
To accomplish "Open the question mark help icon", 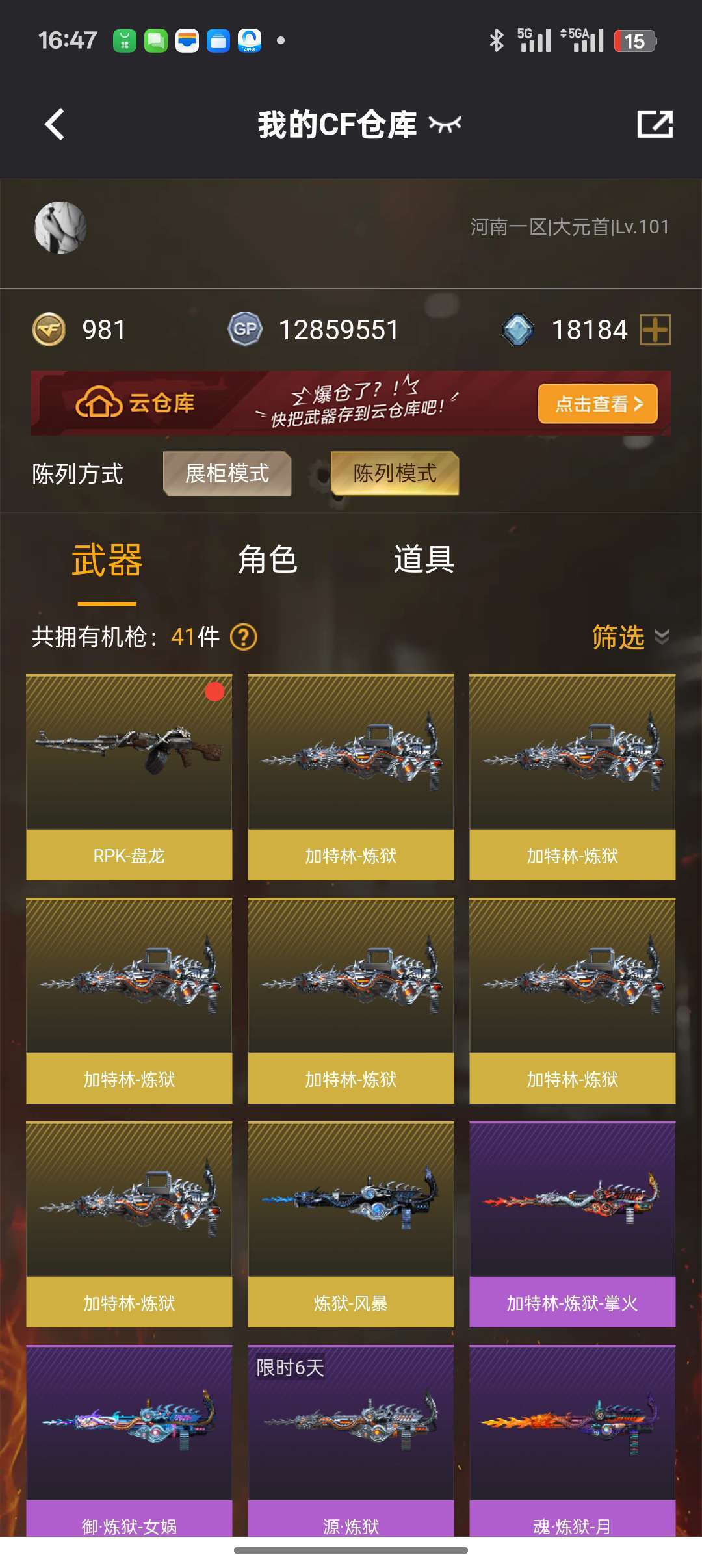I will pyautogui.click(x=244, y=637).
